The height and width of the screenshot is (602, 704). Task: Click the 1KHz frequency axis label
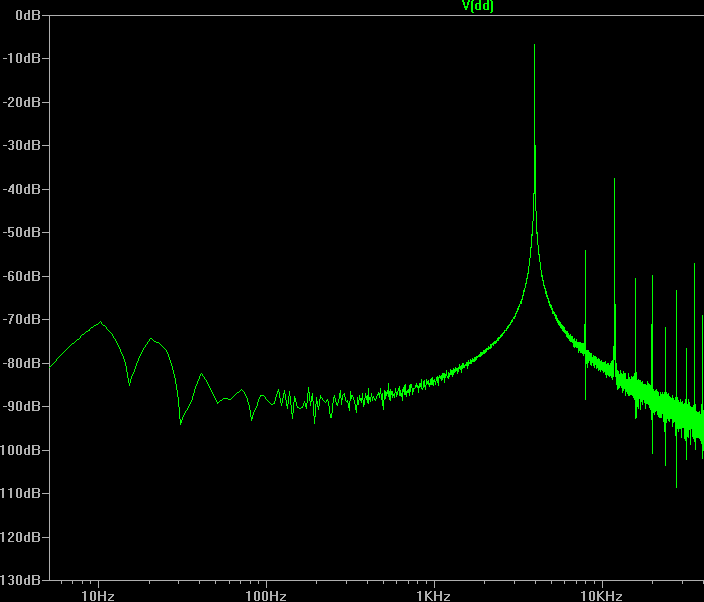[x=433, y=596]
